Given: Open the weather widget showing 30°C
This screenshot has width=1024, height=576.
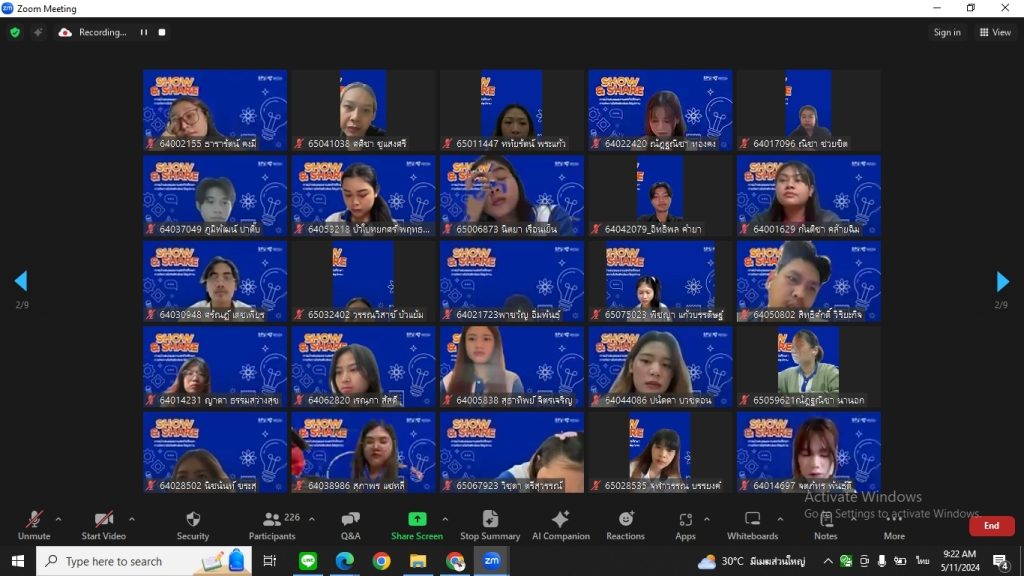Looking at the screenshot, I should click(x=751, y=562).
